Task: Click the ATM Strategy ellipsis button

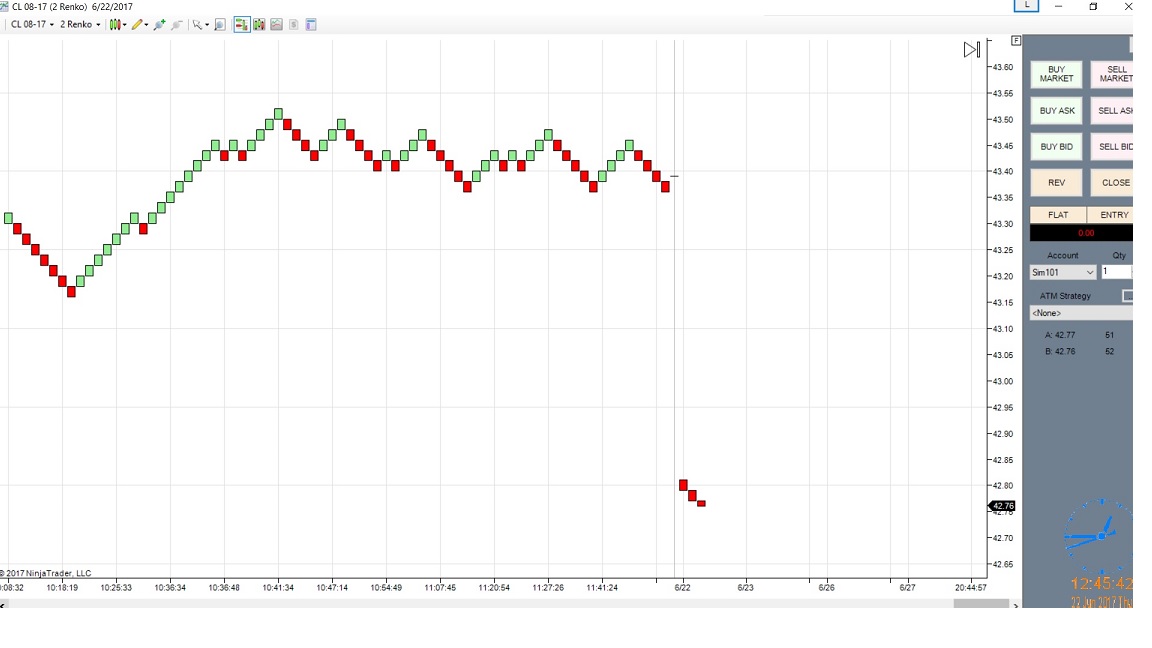Action: 1128,295
